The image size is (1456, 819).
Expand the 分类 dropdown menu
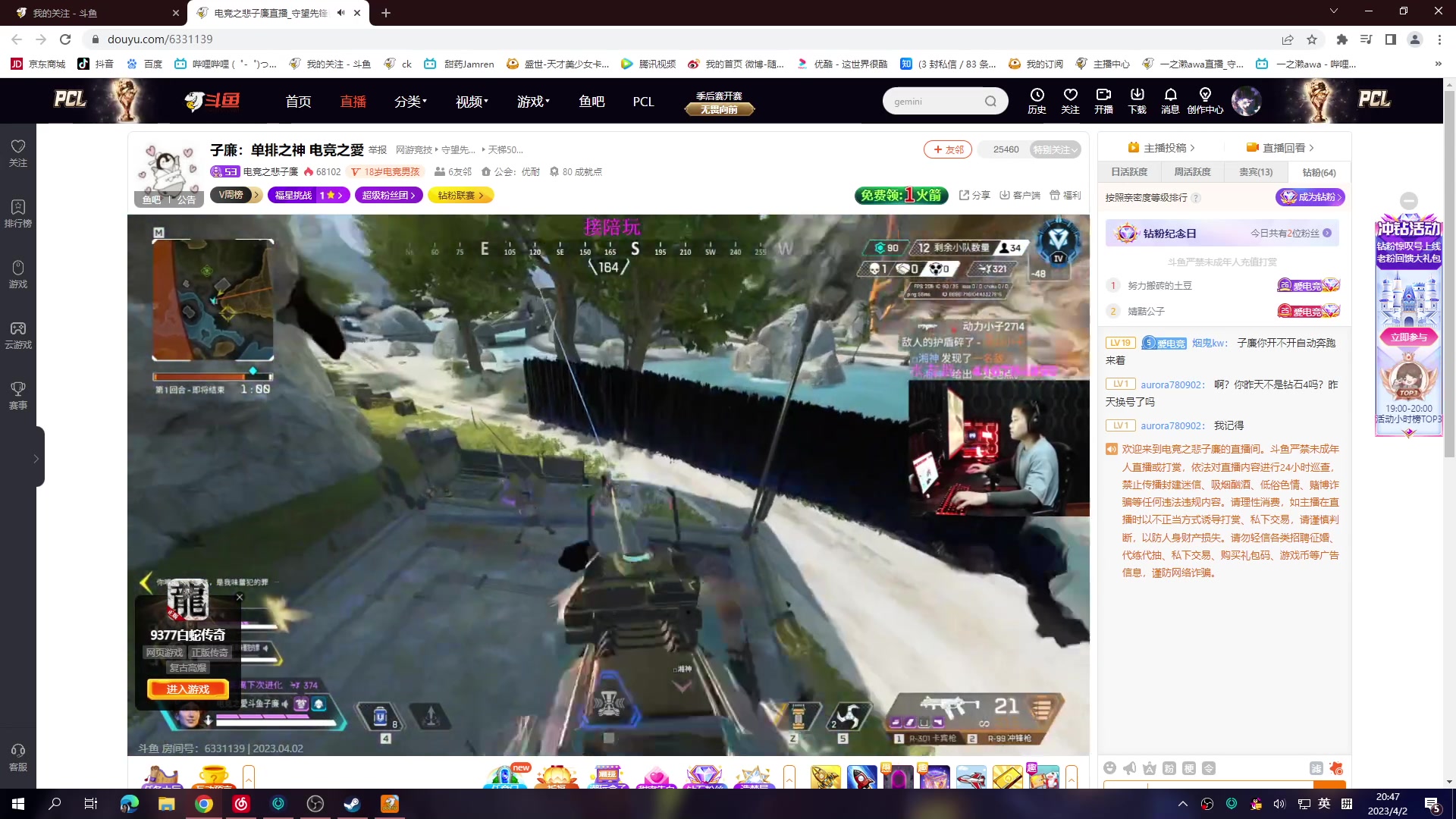[410, 102]
